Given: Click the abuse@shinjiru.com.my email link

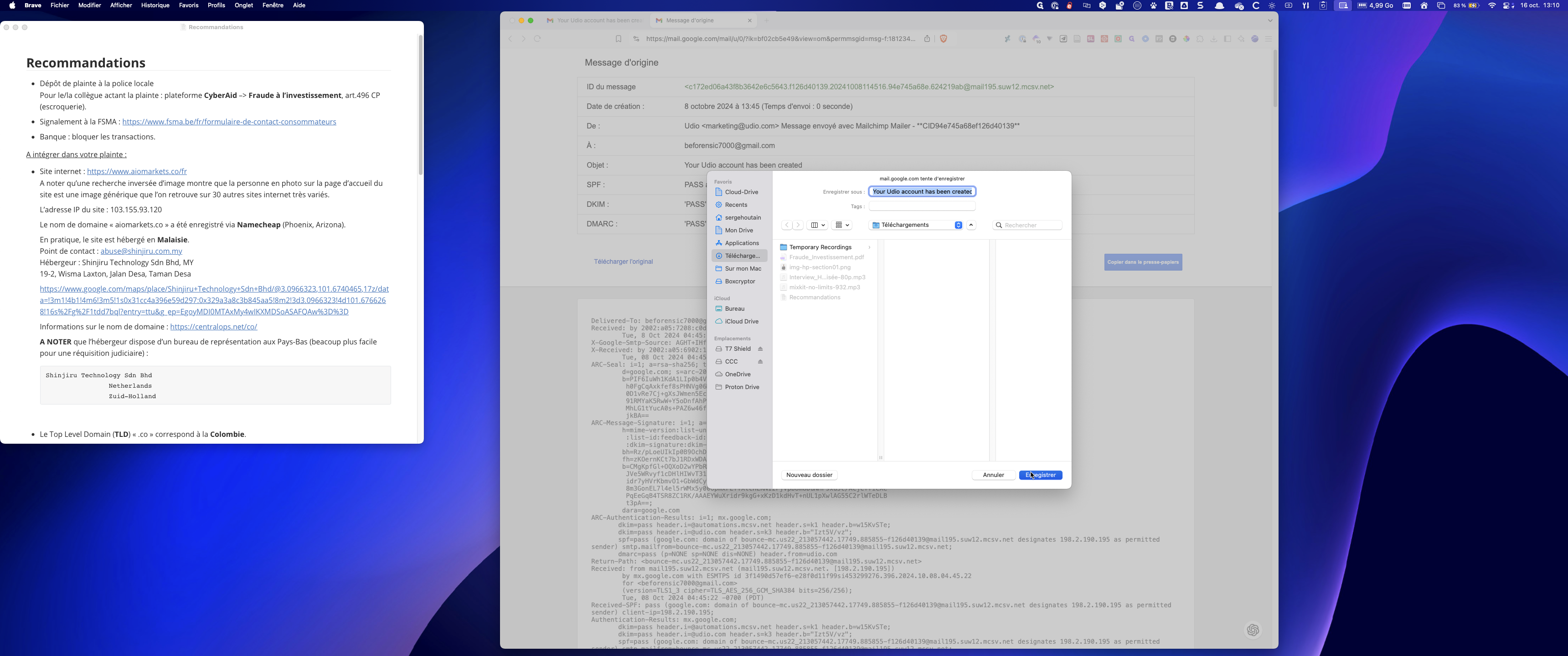Looking at the screenshot, I should (x=141, y=251).
